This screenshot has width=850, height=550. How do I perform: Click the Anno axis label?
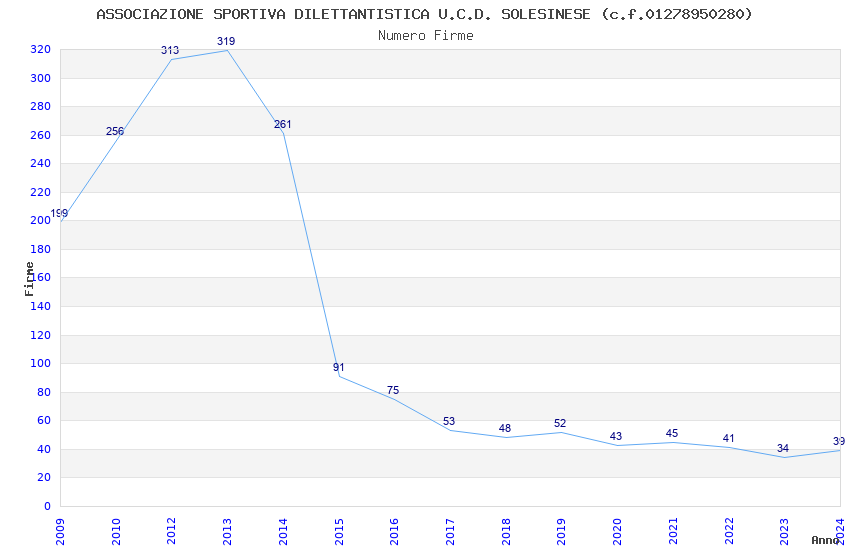click(825, 540)
